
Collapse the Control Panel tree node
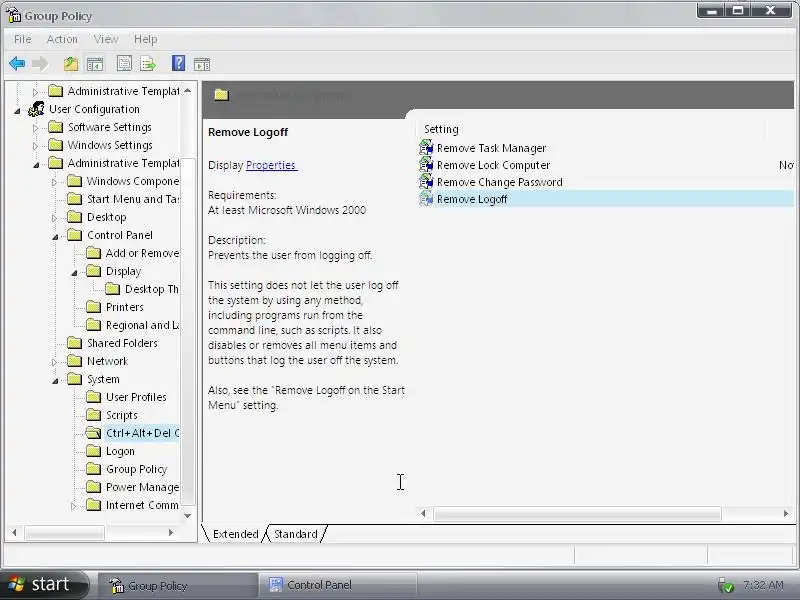[x=55, y=236]
